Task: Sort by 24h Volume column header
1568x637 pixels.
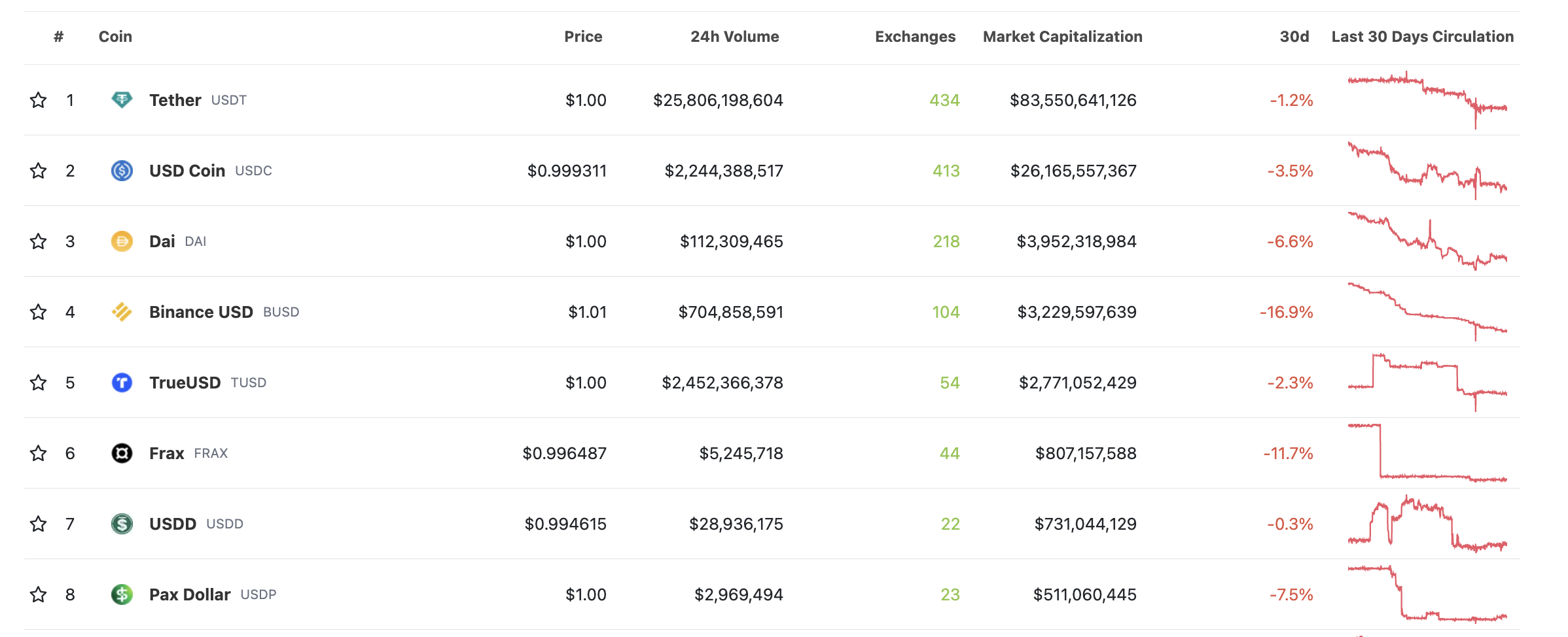Action: click(734, 37)
